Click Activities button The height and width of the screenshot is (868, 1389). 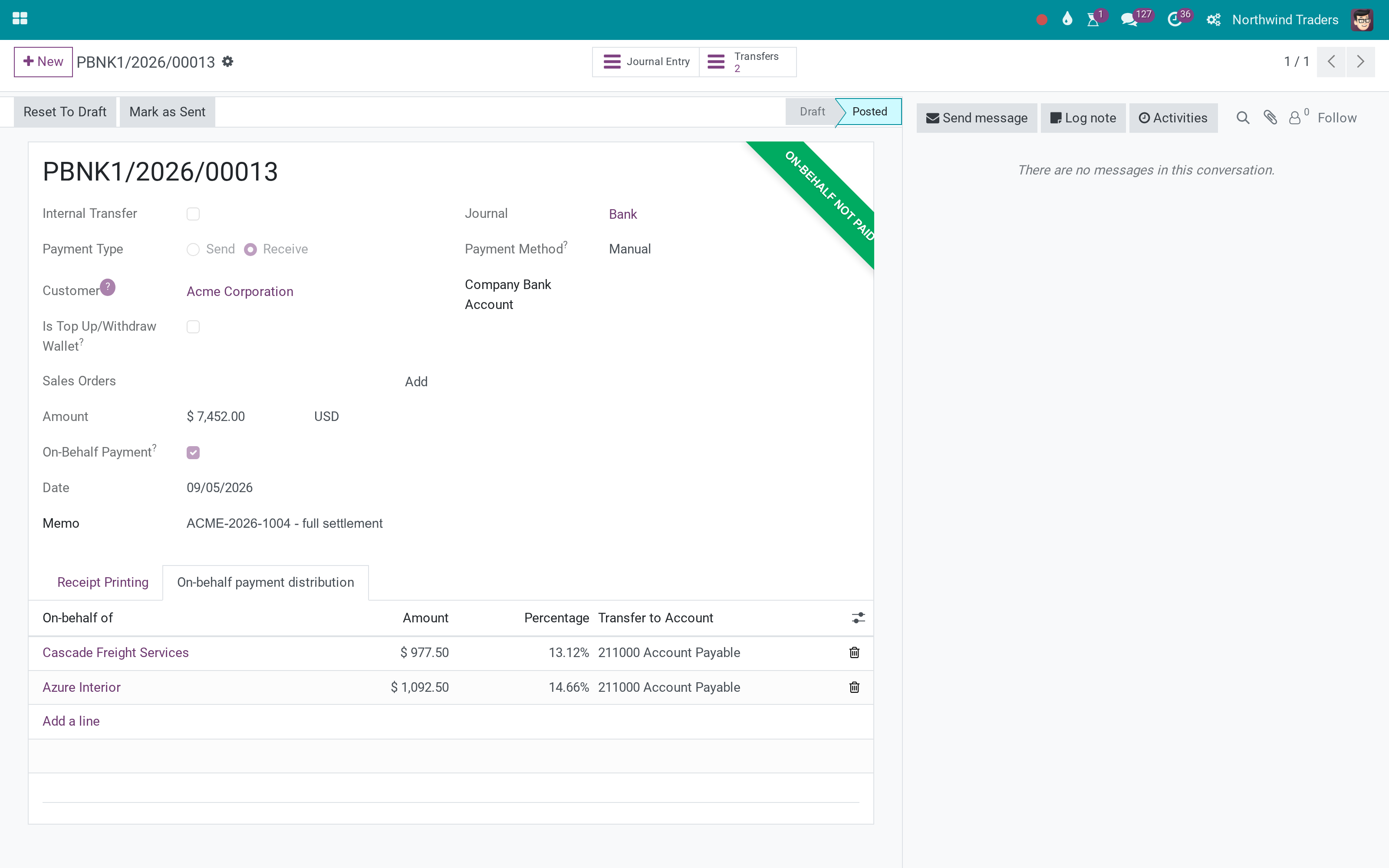pos(1173,118)
